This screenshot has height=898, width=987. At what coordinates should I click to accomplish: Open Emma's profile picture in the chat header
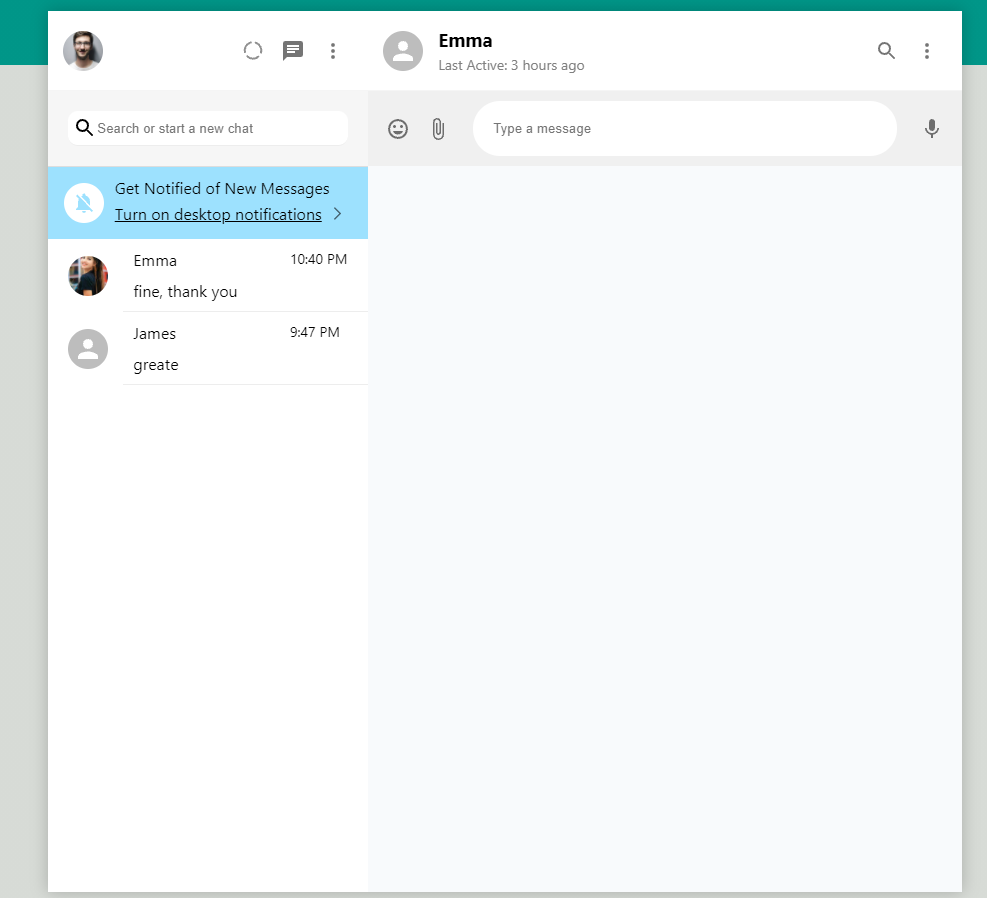point(403,50)
